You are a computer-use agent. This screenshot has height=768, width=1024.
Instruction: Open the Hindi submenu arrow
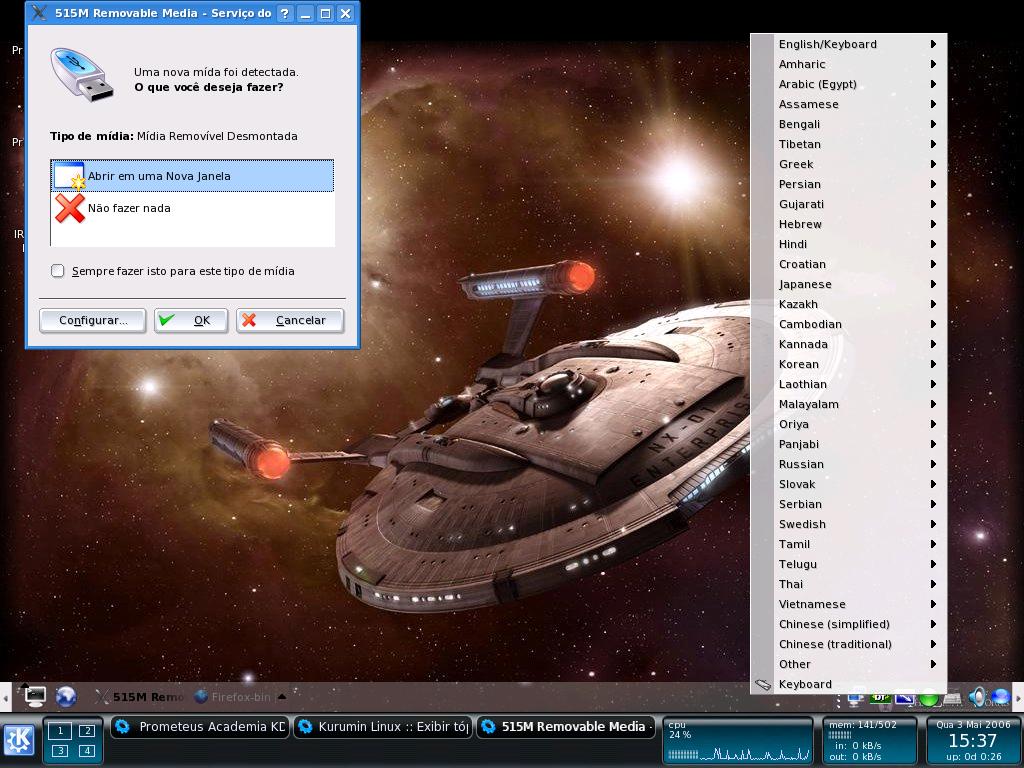click(933, 244)
